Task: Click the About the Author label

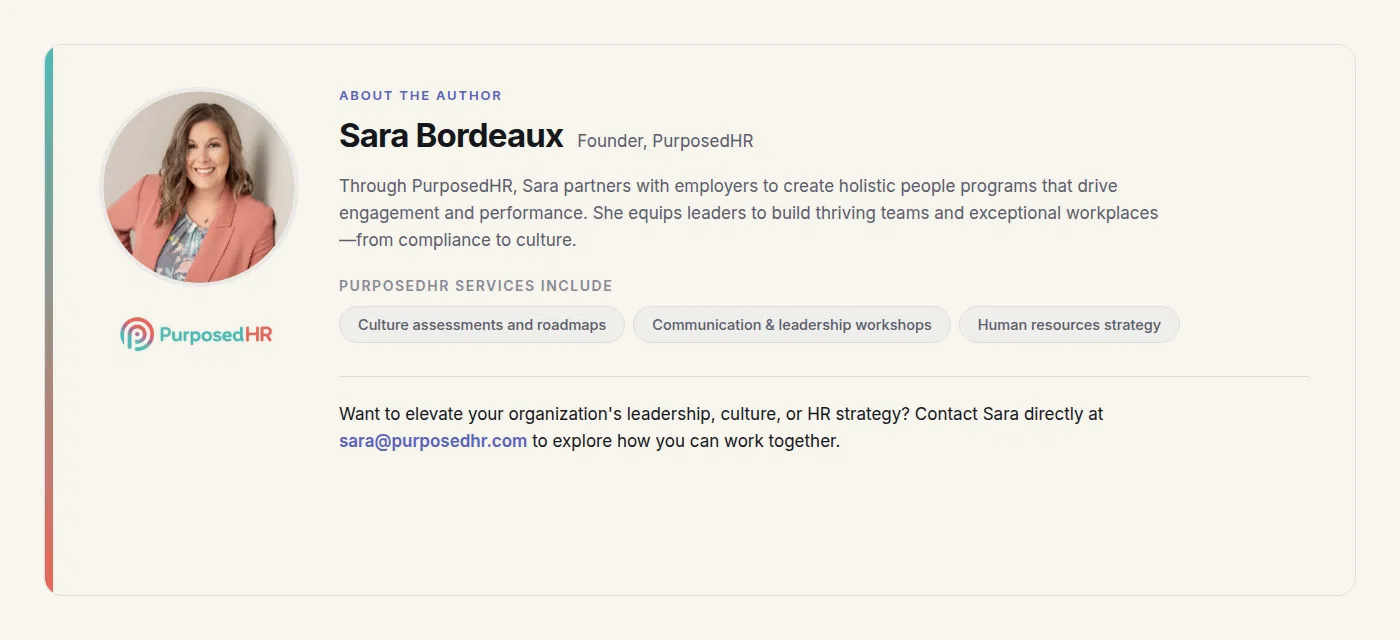Action: tap(420, 96)
